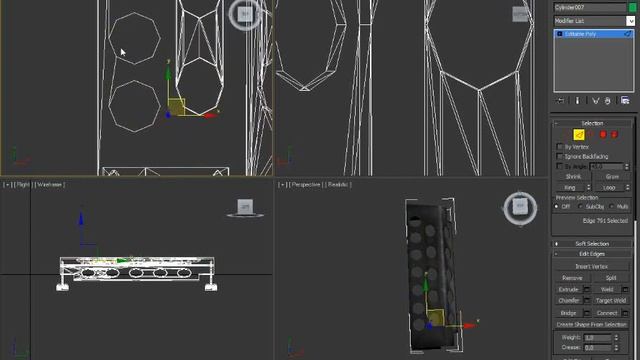This screenshot has width=640, height=360.
Task: Open the Right viewport [+] menu
Action: (7, 185)
